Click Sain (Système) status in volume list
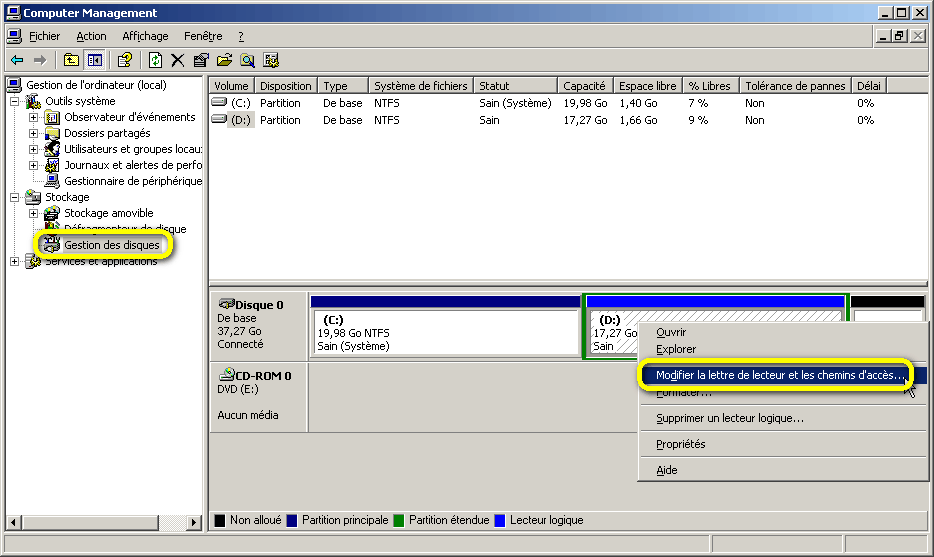This screenshot has width=934, height=557. pyautogui.click(x=515, y=103)
